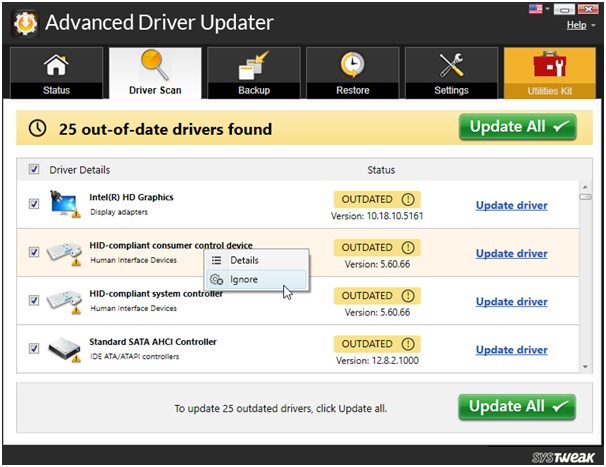
Task: Uncheck Standard SATA AHCI Controller checkbox
Action: tap(34, 348)
